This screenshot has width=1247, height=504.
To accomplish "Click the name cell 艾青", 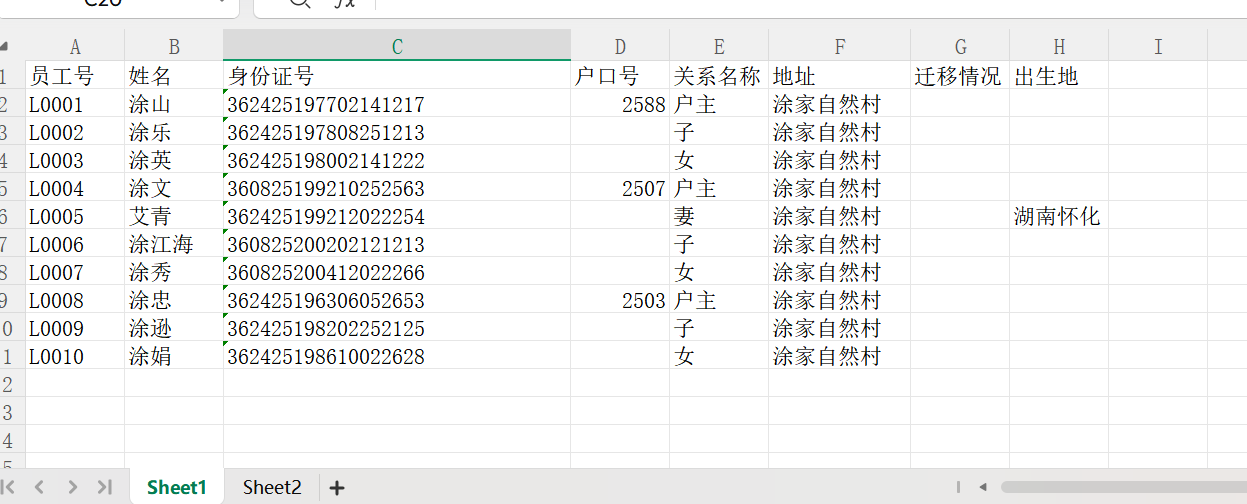I will point(174,216).
